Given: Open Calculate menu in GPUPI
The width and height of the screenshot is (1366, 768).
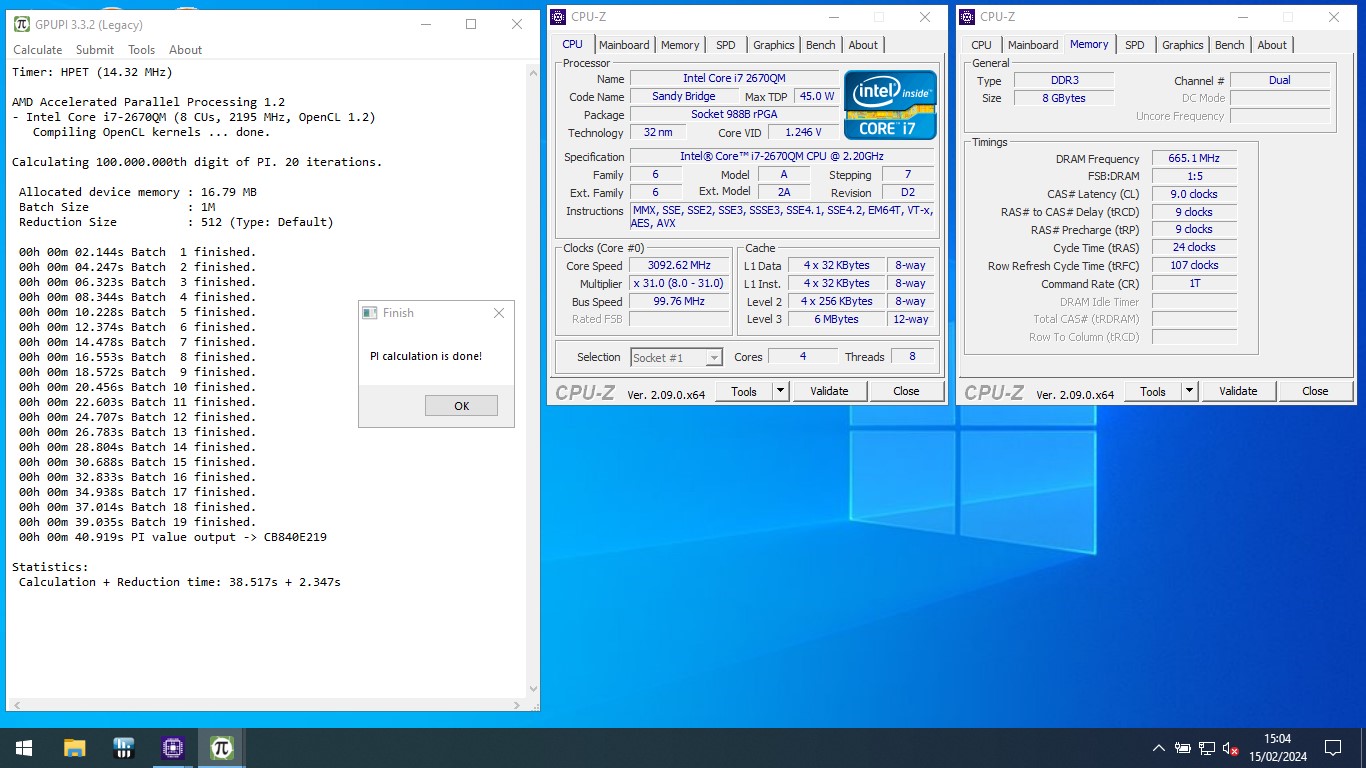Looking at the screenshot, I should point(37,50).
